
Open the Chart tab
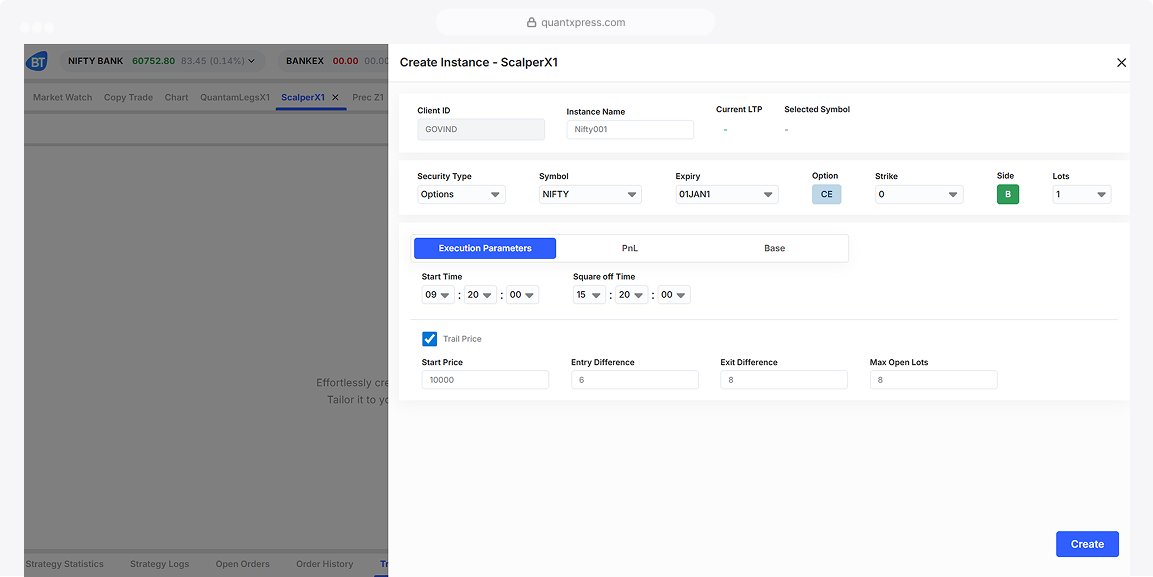[176, 97]
